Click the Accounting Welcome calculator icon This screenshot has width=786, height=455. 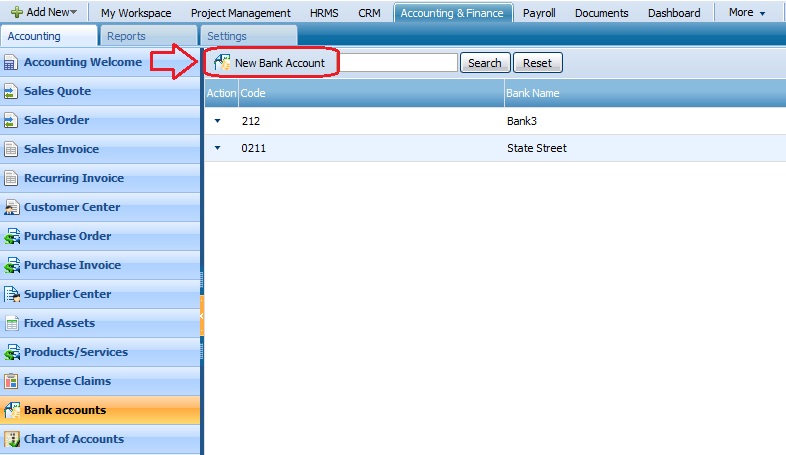[11, 63]
